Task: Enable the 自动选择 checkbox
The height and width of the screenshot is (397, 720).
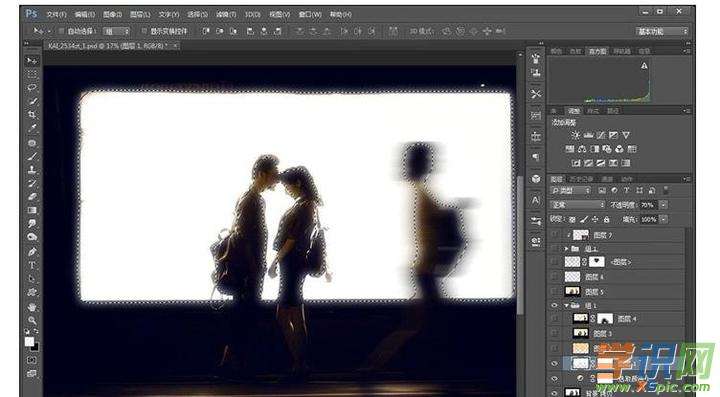Action: pyautogui.click(x=62, y=31)
